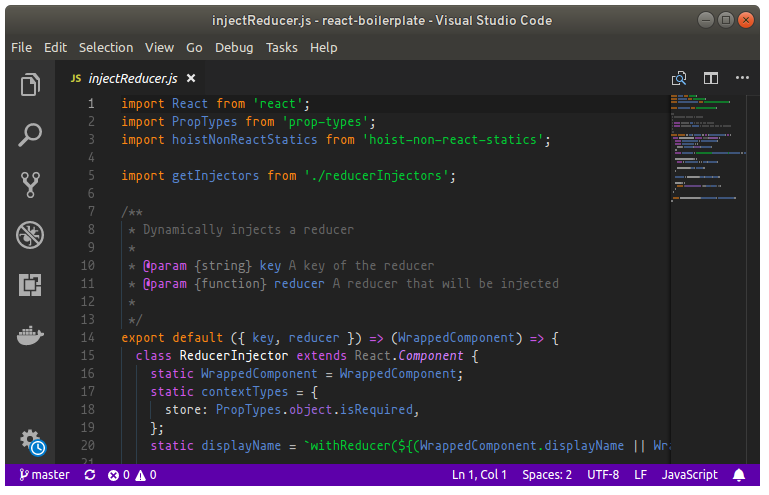Screen dimensions: 769x495
Task: Open the Debug menu
Action: [234, 48]
